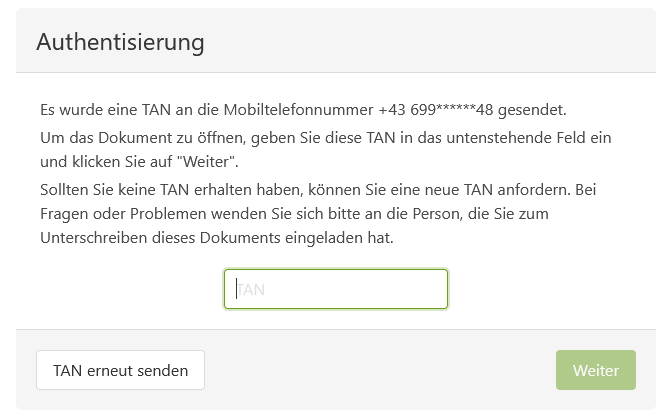Click the green Weiter button
The image size is (662, 418).
click(595, 370)
